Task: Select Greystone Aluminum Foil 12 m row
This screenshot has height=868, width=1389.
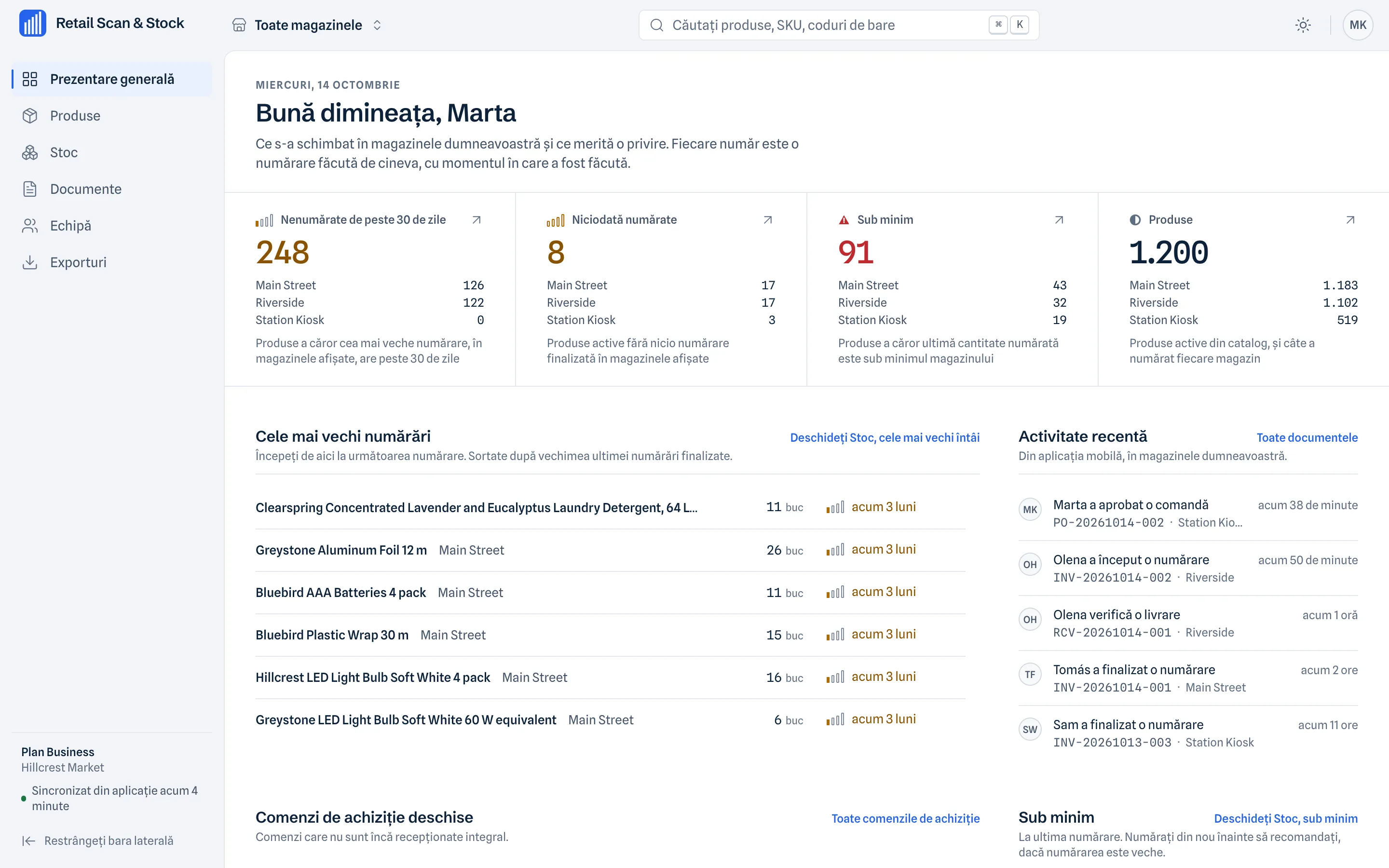Action: (x=610, y=550)
